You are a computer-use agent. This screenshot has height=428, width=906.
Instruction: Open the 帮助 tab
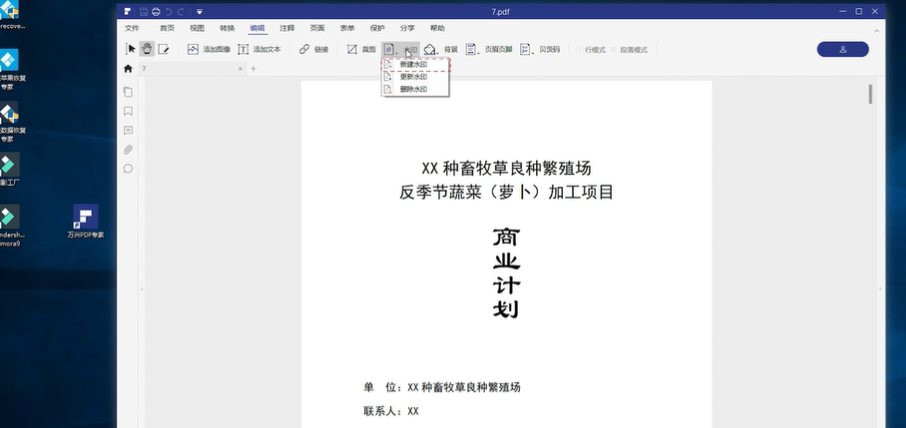pyautogui.click(x=437, y=28)
